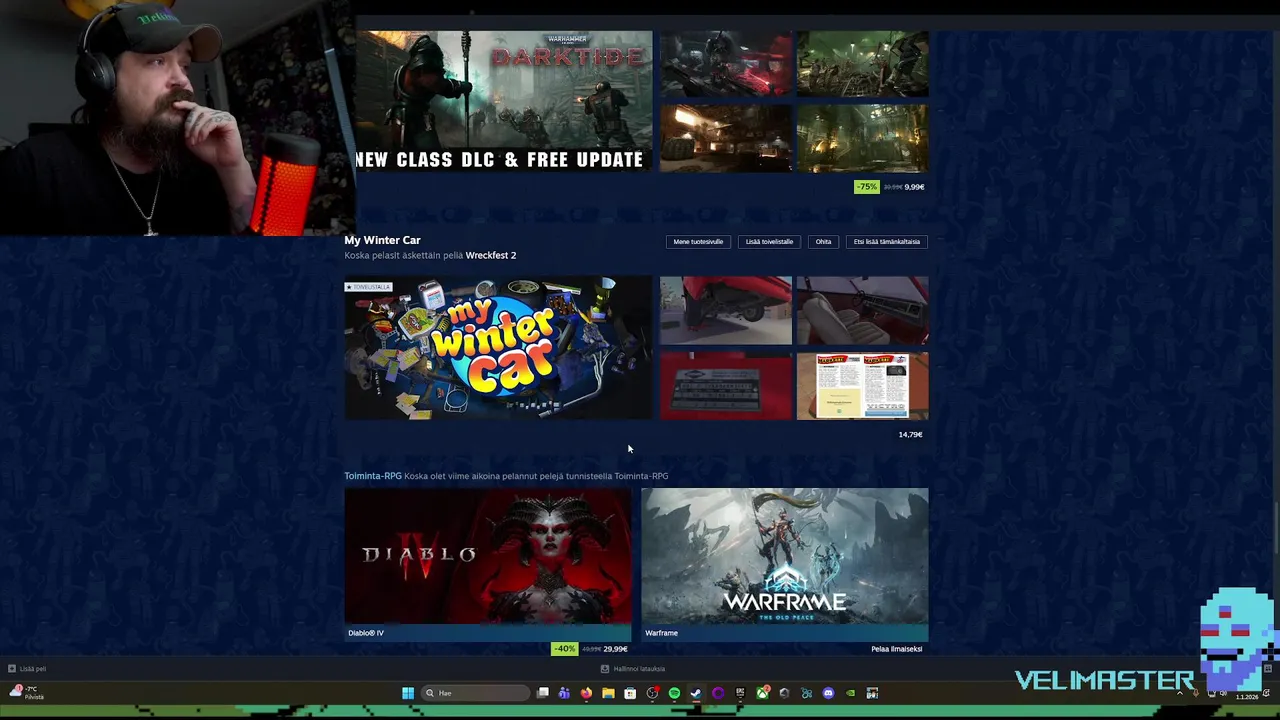Open the Xbox app from taskbar

pyautogui.click(x=762, y=693)
